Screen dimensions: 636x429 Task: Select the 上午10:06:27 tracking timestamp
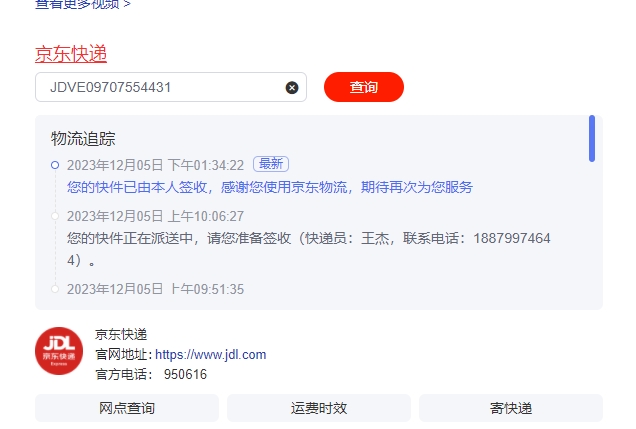155,216
